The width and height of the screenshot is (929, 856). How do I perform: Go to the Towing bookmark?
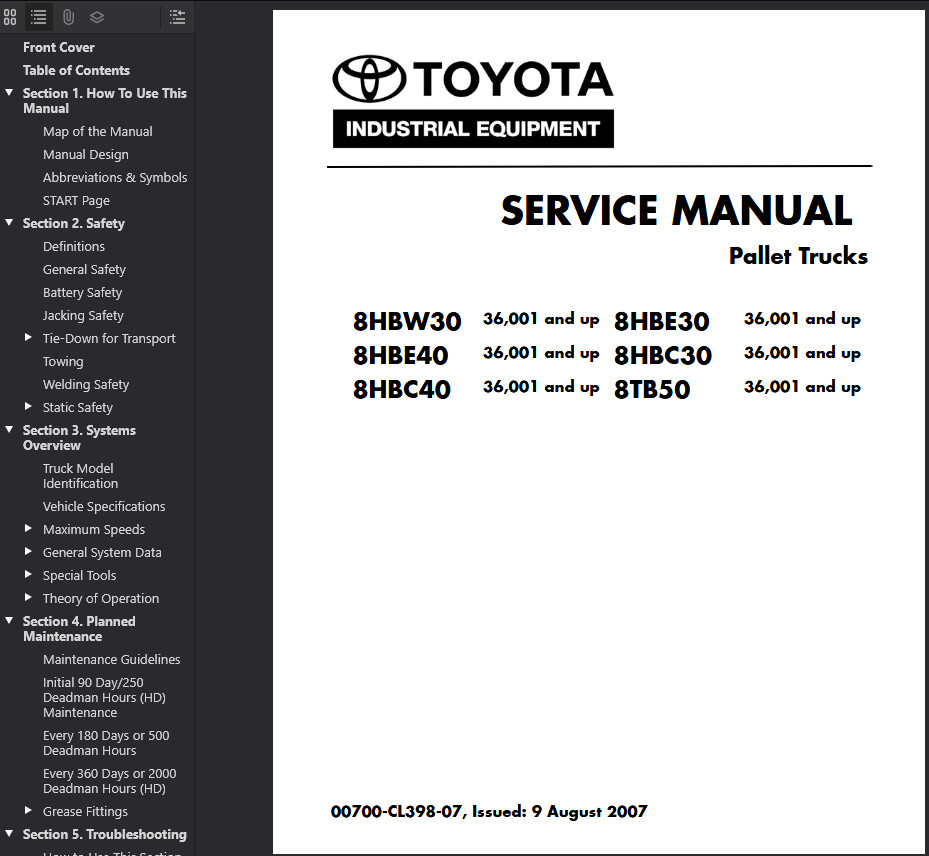(63, 362)
